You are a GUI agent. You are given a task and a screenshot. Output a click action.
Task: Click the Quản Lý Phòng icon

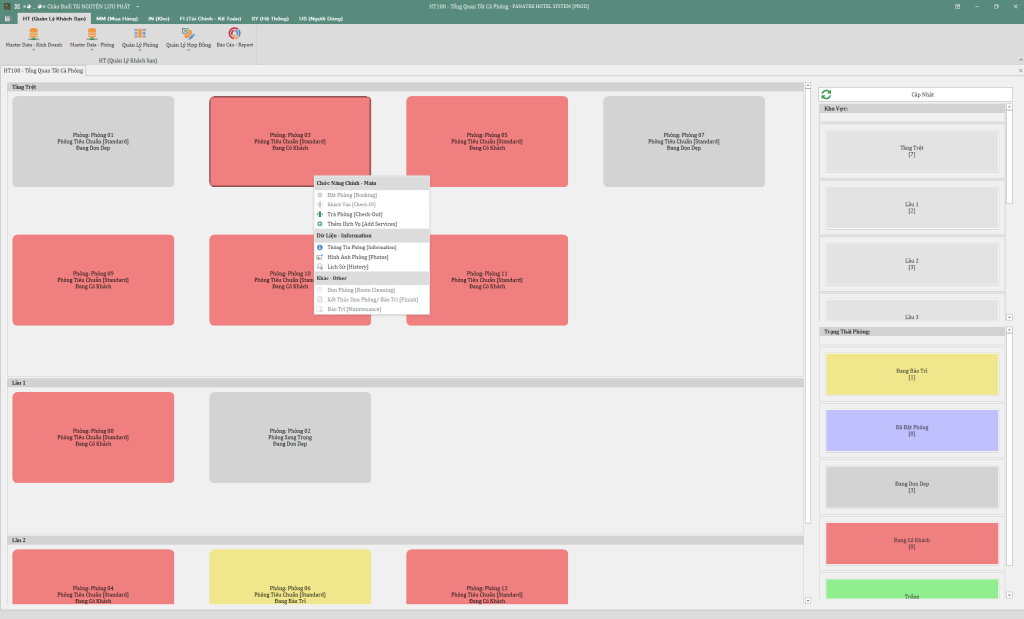coord(140,36)
